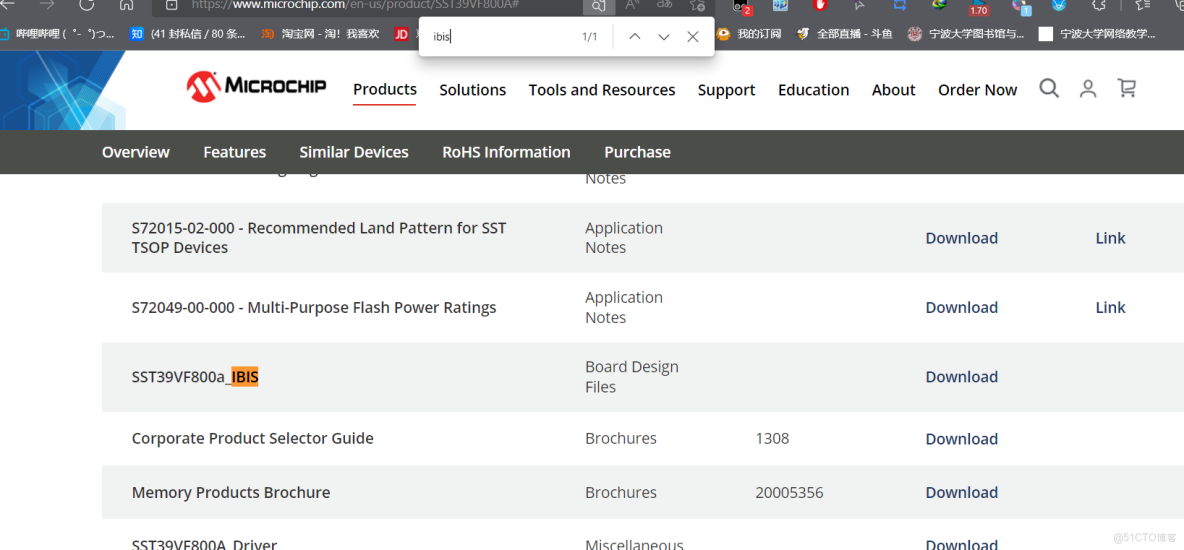This screenshot has height=550, width=1184.
Task: Open the Solutions menu
Action: coord(472,90)
